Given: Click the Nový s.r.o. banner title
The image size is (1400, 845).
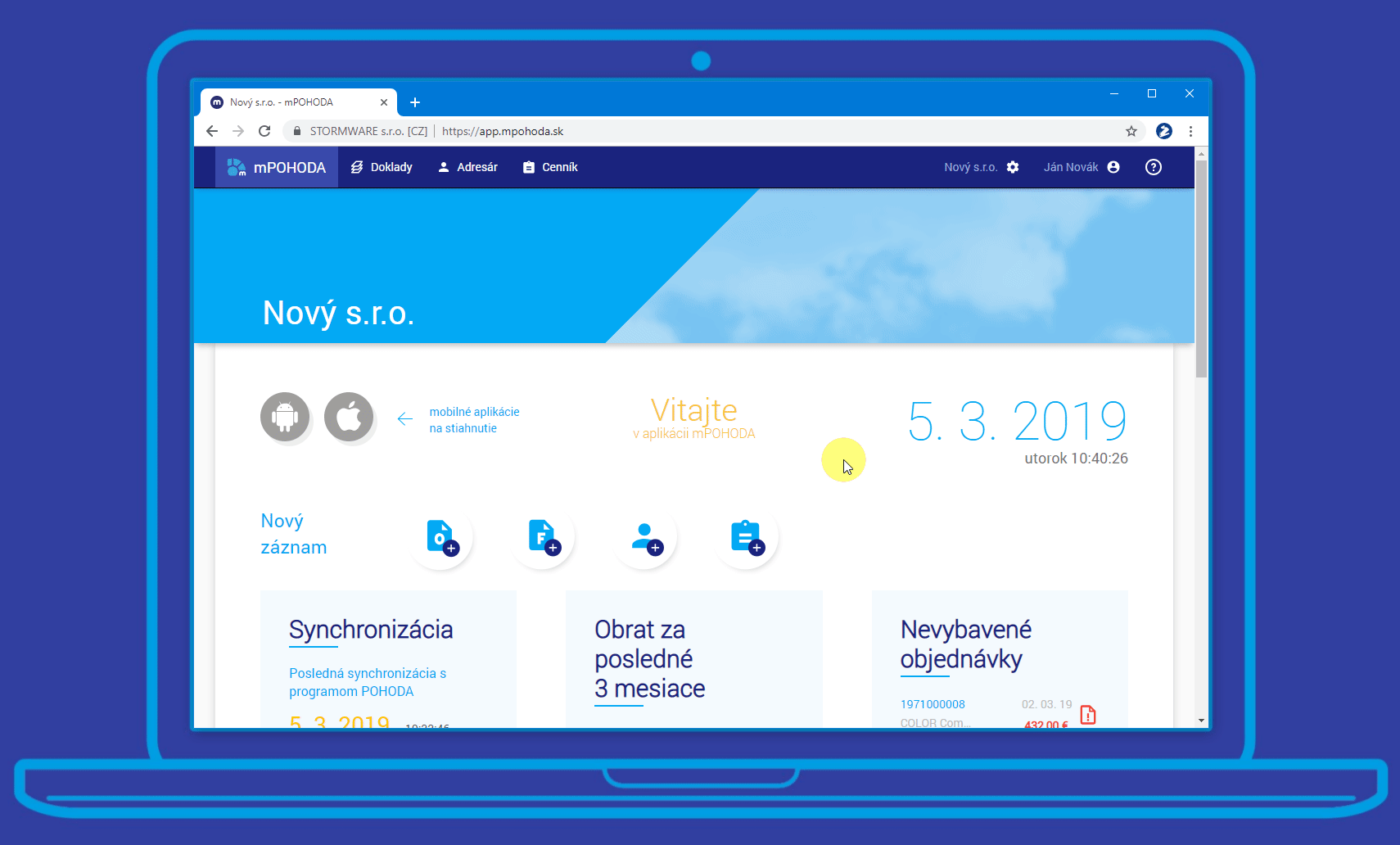Looking at the screenshot, I should tap(338, 313).
